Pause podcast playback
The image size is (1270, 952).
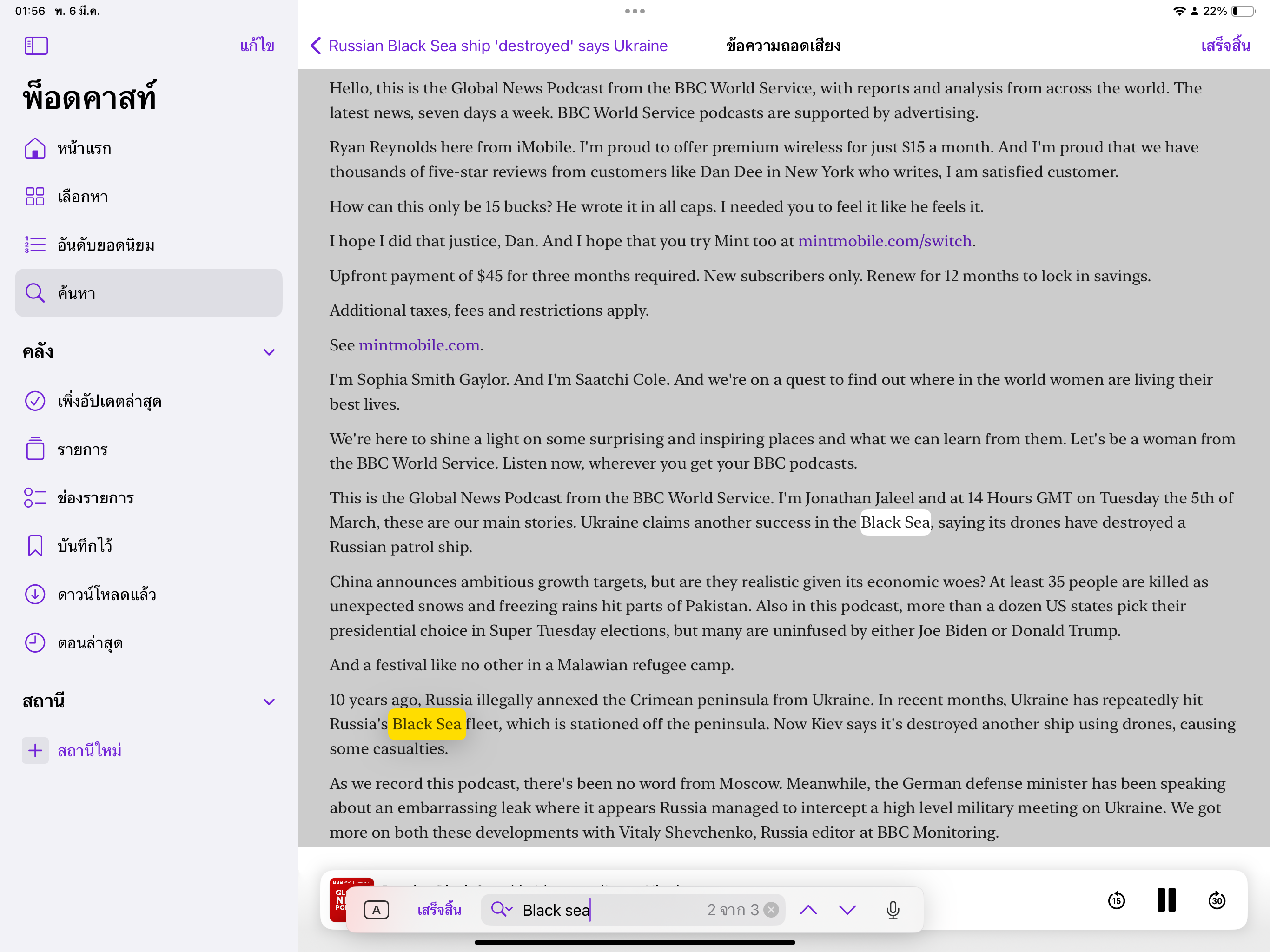(1166, 900)
